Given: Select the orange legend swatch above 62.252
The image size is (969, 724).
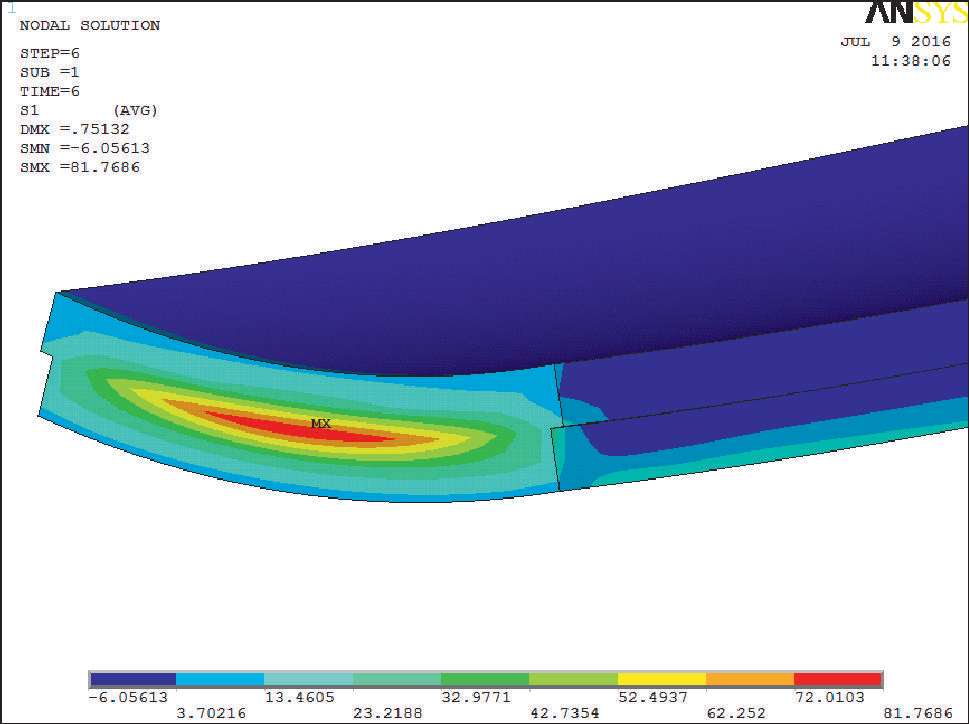Looking at the screenshot, I should (750, 680).
